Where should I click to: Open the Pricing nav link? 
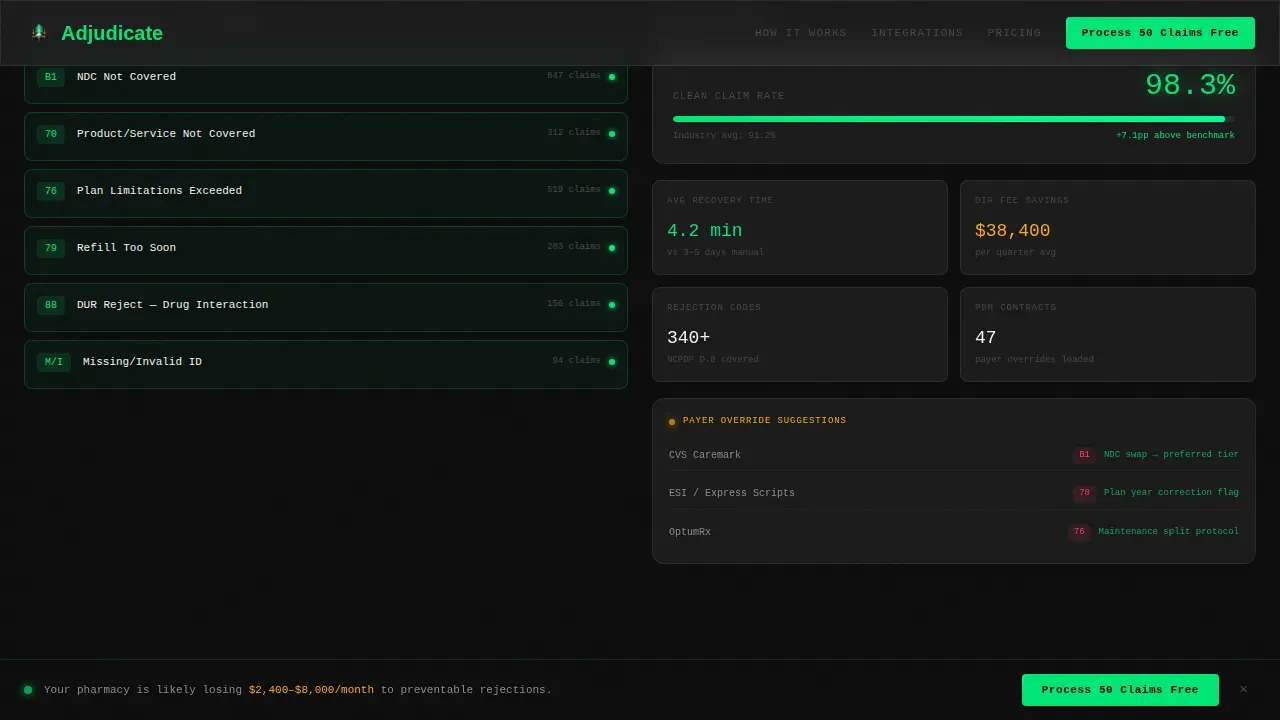click(x=1015, y=33)
